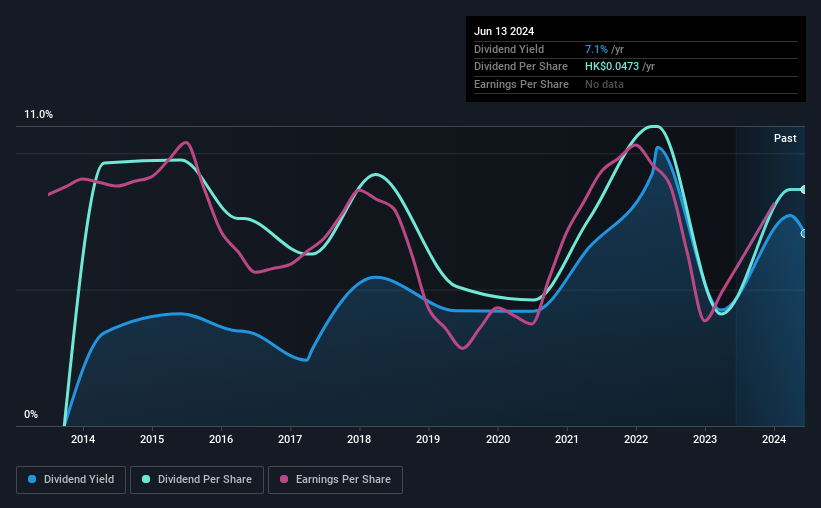Click the 2015 x-axis label
This screenshot has width=821, height=508.
[x=152, y=439]
